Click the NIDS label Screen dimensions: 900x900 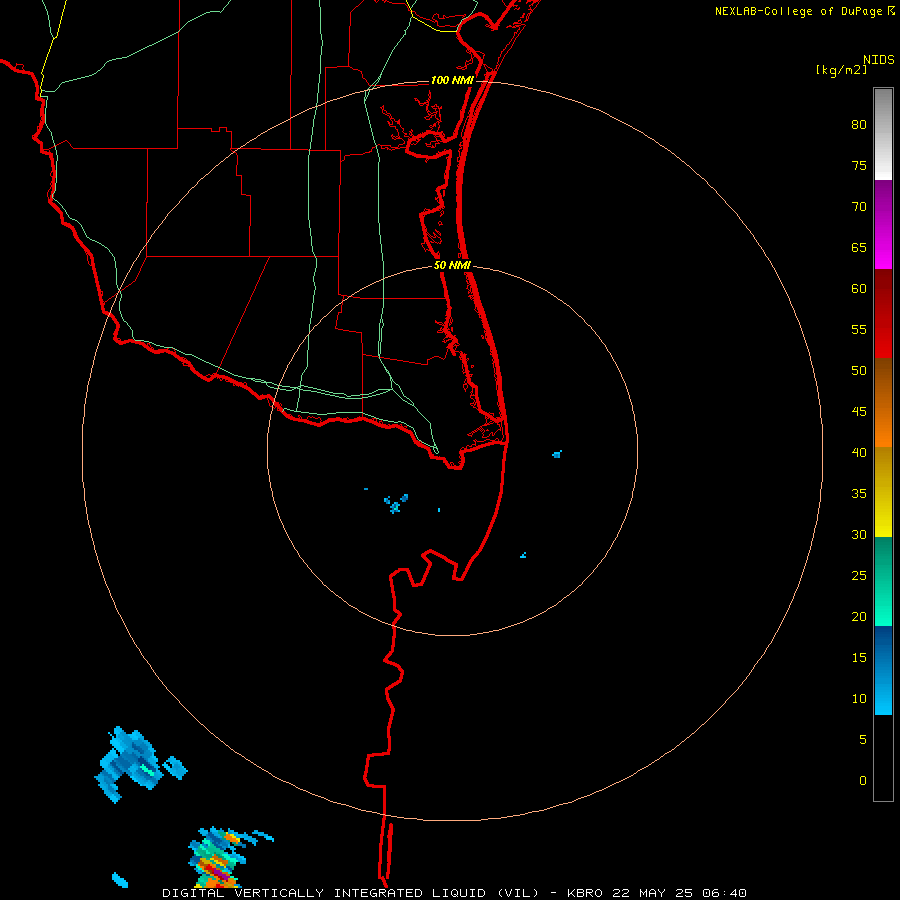pos(879,60)
